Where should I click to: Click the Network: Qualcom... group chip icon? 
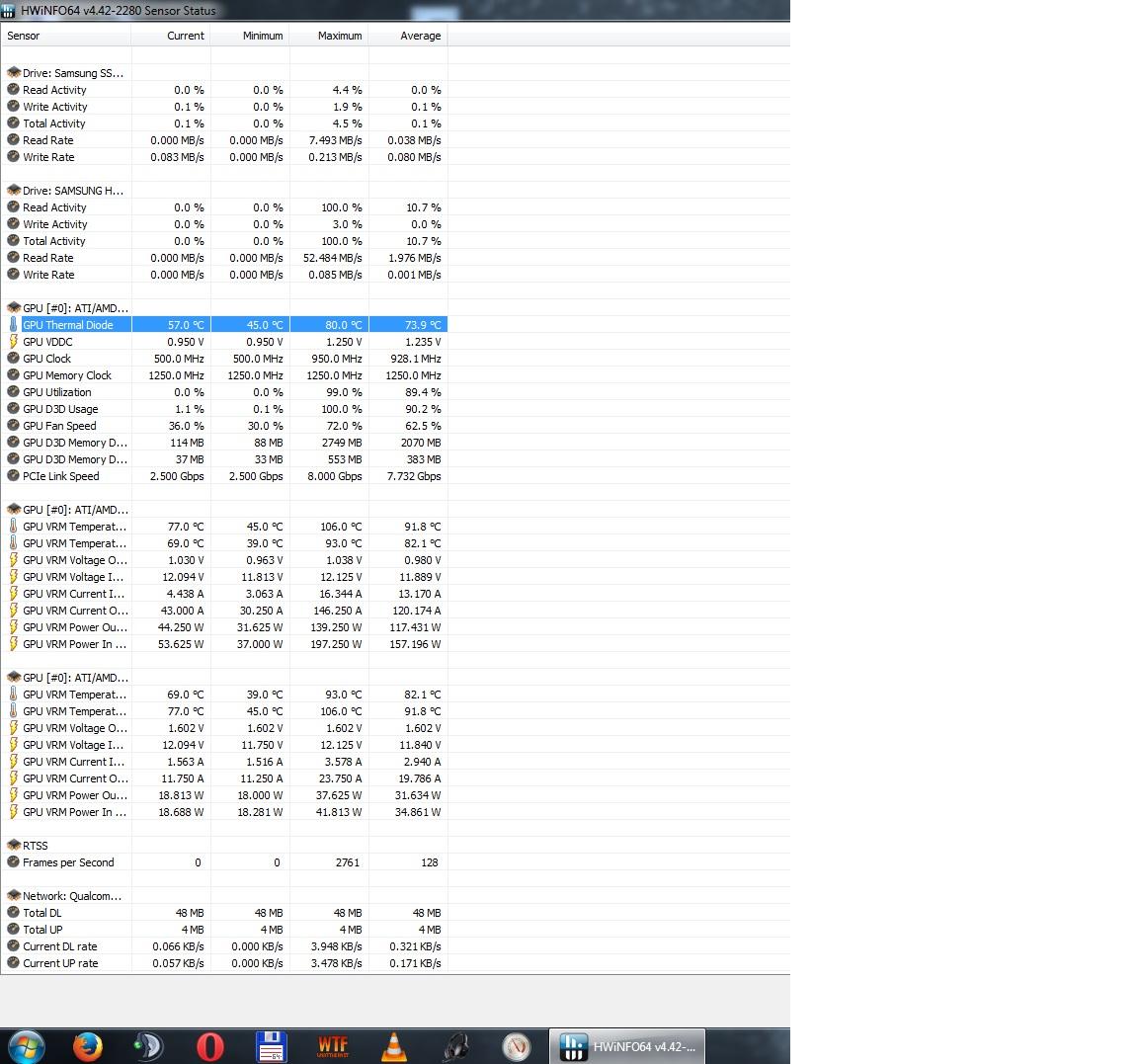(13, 896)
